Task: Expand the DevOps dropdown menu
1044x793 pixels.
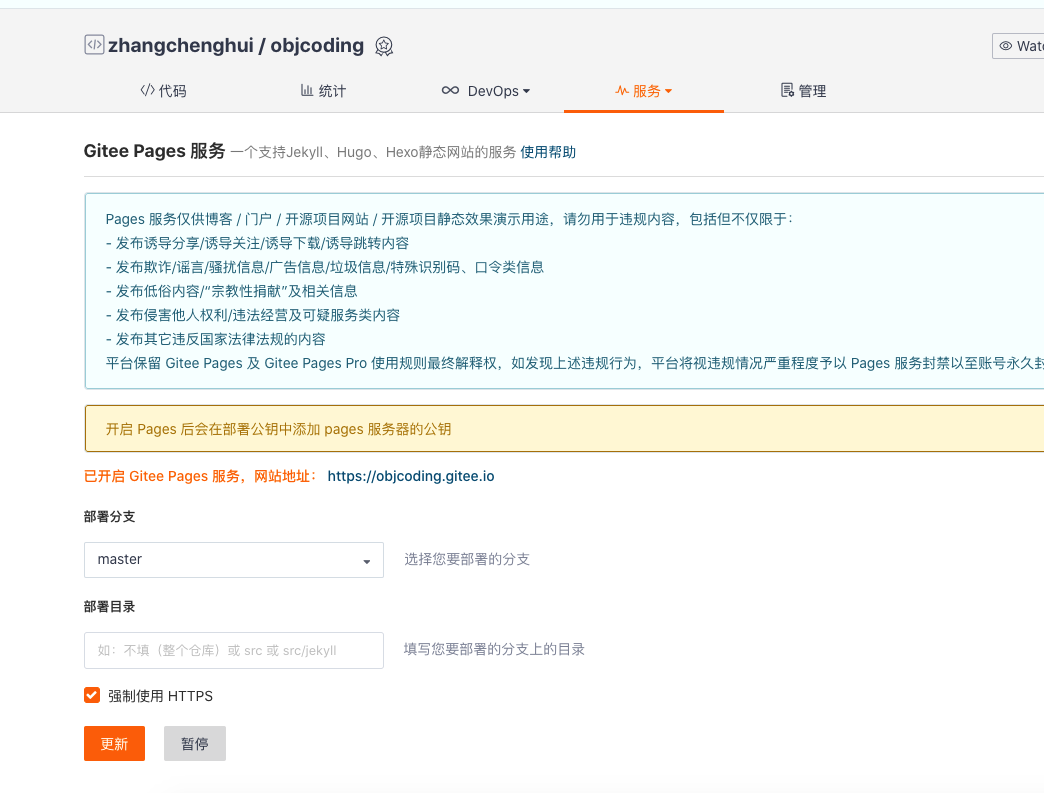Action: [x=485, y=91]
